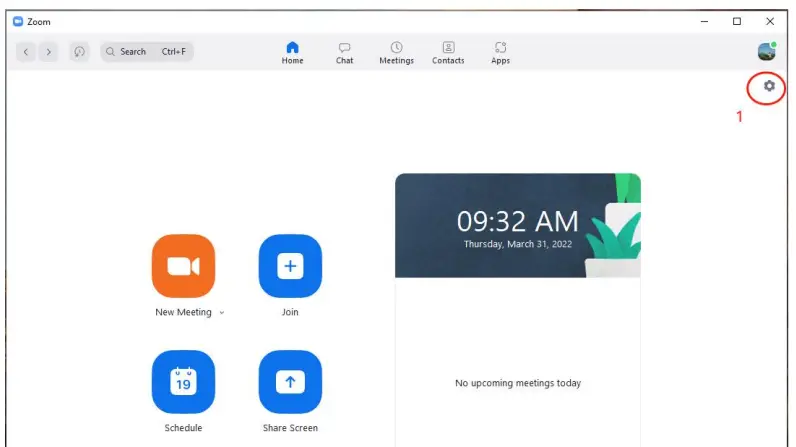Click the magnifier icon in the search box

coord(110,52)
